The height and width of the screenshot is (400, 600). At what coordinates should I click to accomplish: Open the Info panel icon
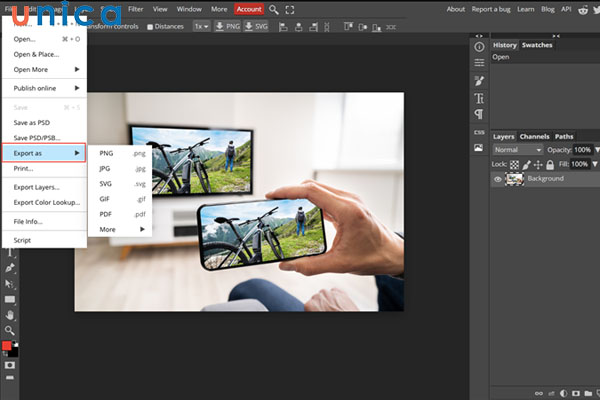pyautogui.click(x=479, y=46)
